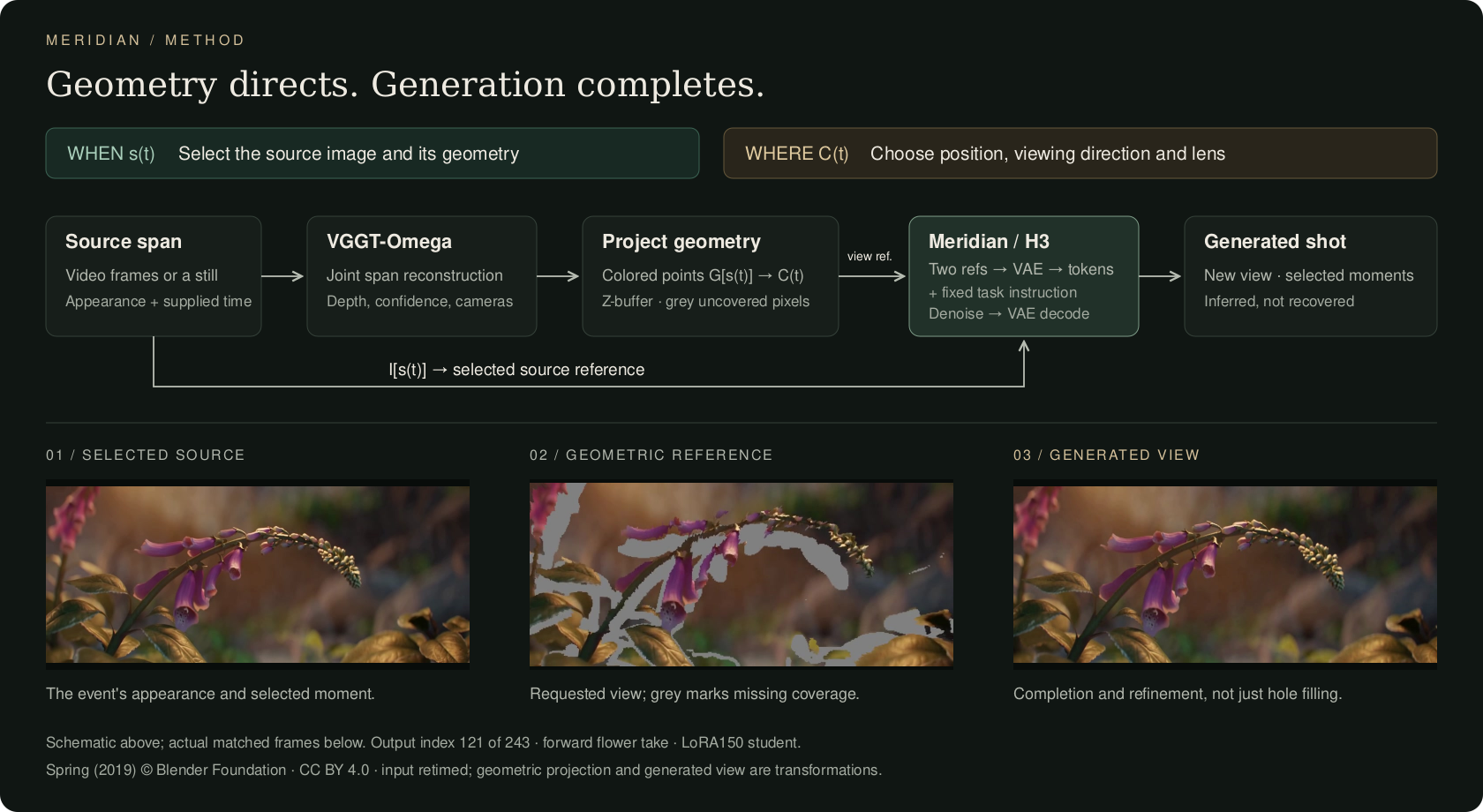
Task: Click caption 'Completion and refinement, not just hole filling.'
Action: pyautogui.click(x=1178, y=694)
